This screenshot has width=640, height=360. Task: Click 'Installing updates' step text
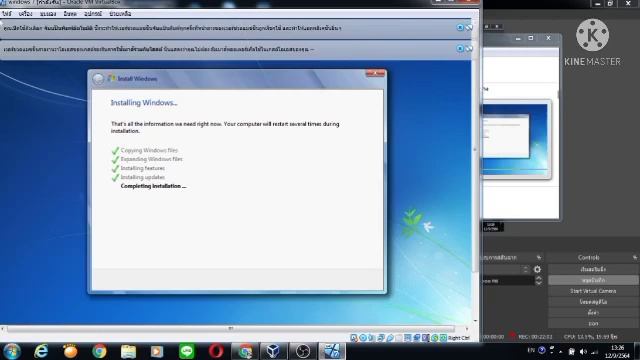click(142, 177)
